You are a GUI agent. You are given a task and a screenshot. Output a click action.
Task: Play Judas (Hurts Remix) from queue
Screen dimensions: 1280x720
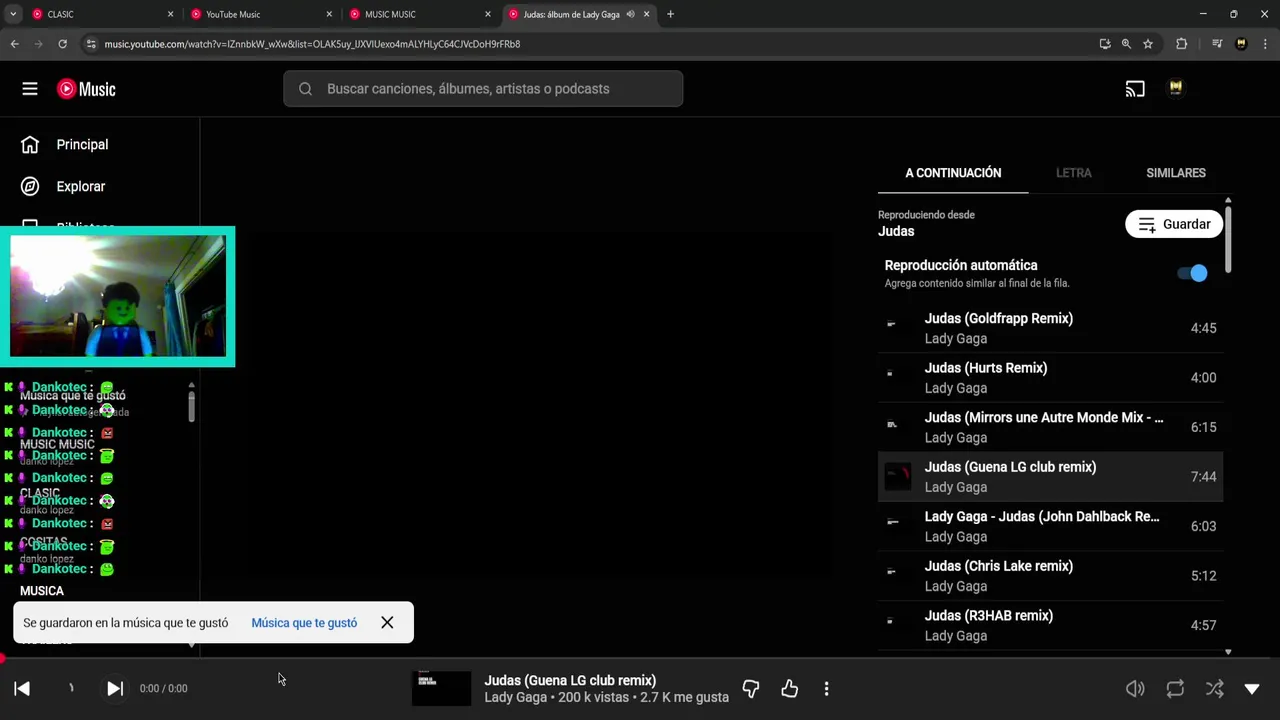point(1050,378)
